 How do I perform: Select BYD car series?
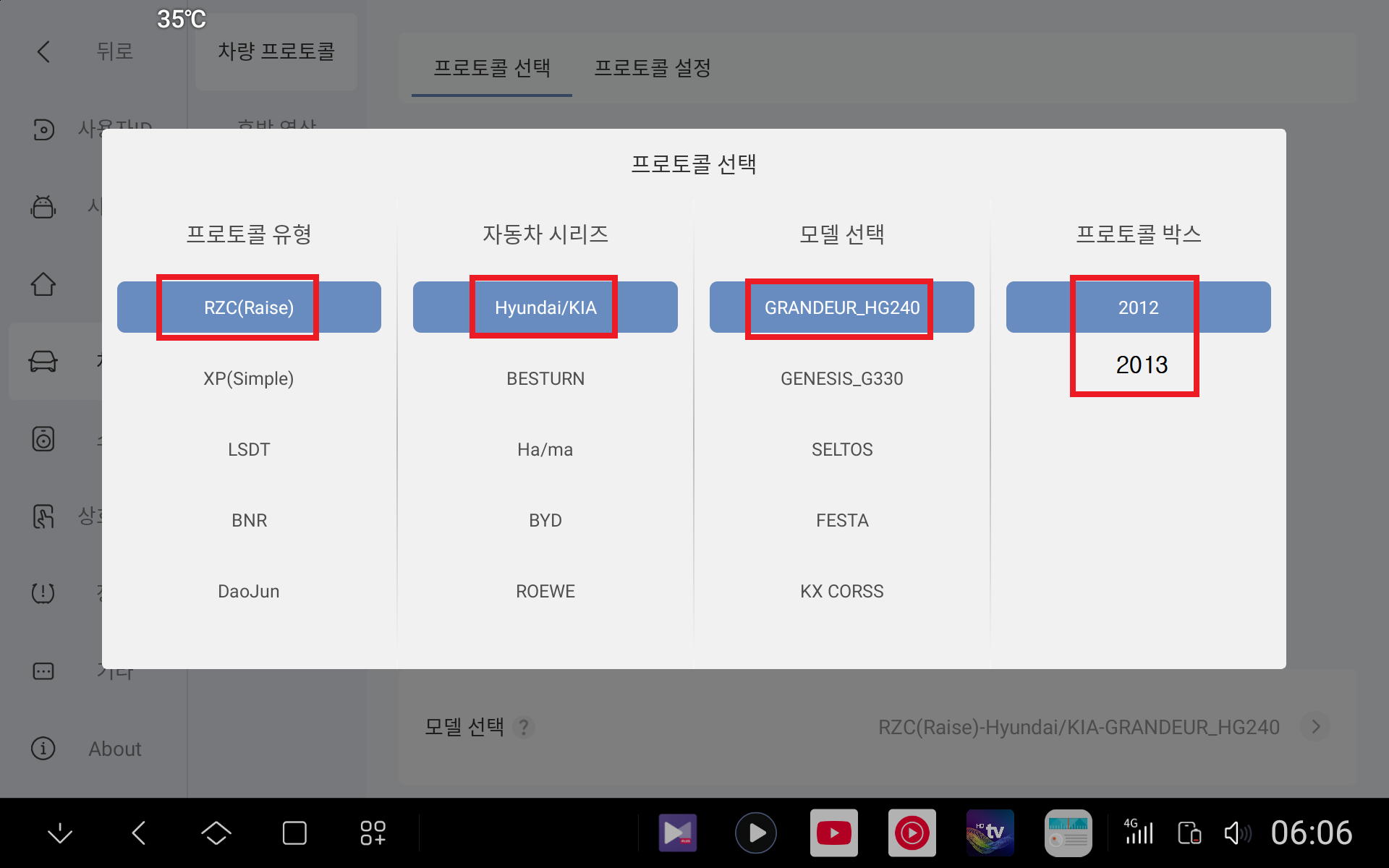pos(545,520)
